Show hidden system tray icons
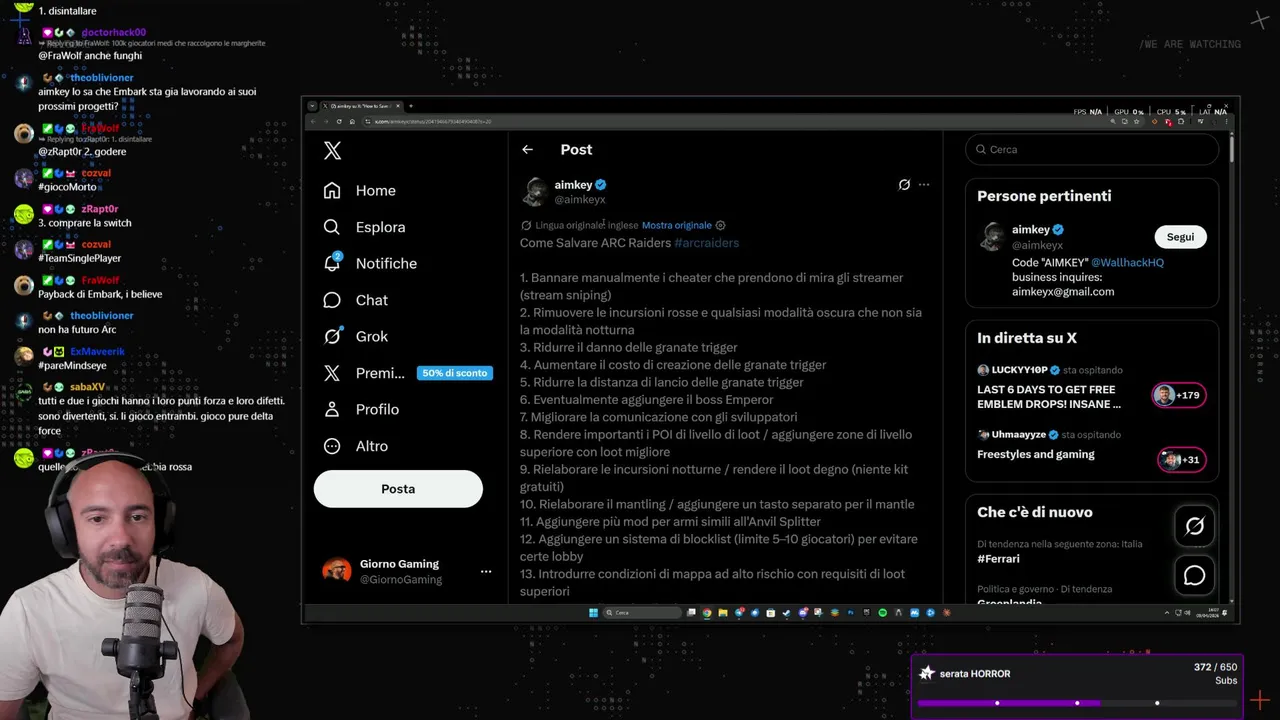 1167,613
